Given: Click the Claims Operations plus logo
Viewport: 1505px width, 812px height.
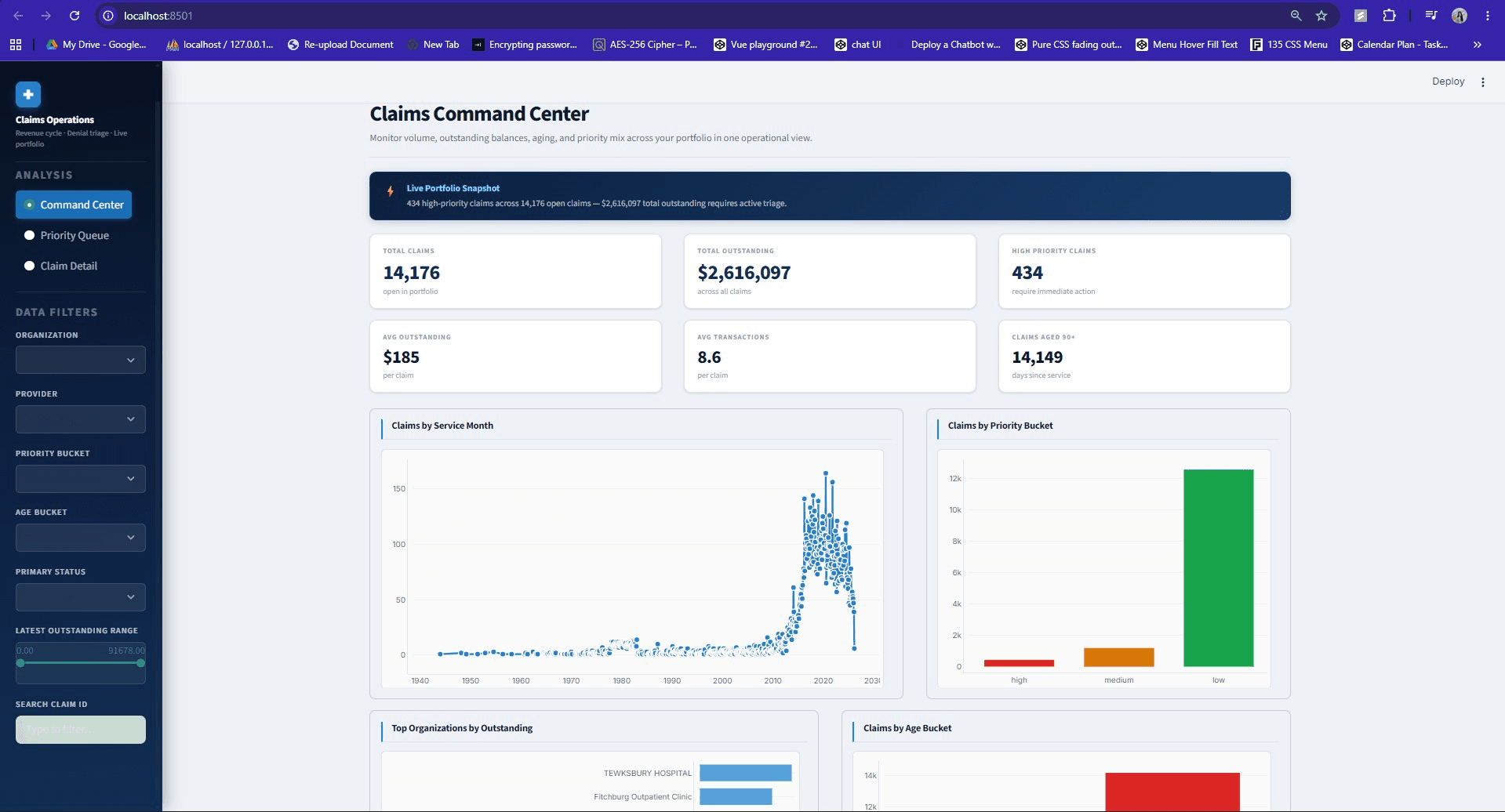Looking at the screenshot, I should (28, 95).
